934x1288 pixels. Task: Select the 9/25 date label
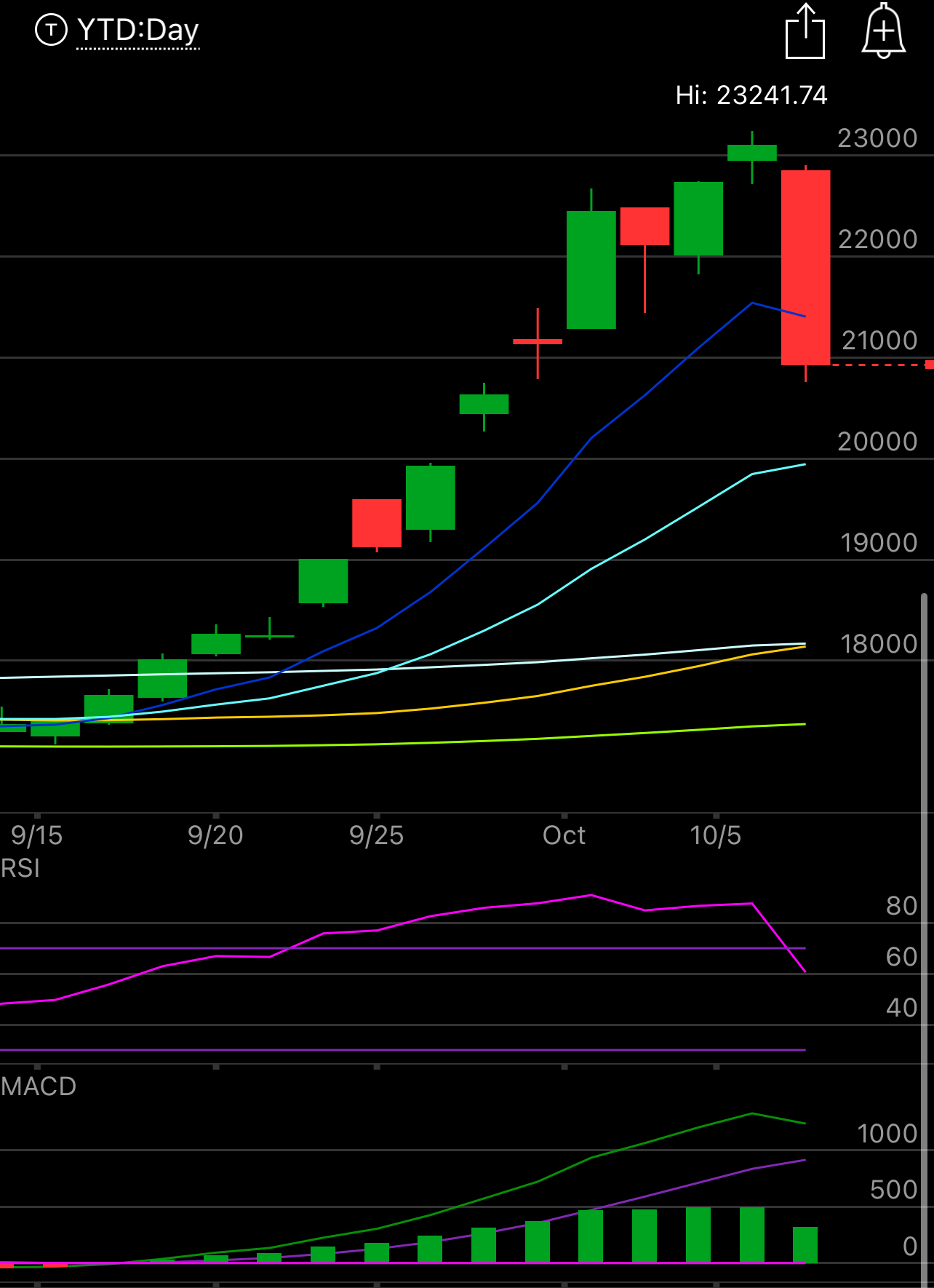376,835
